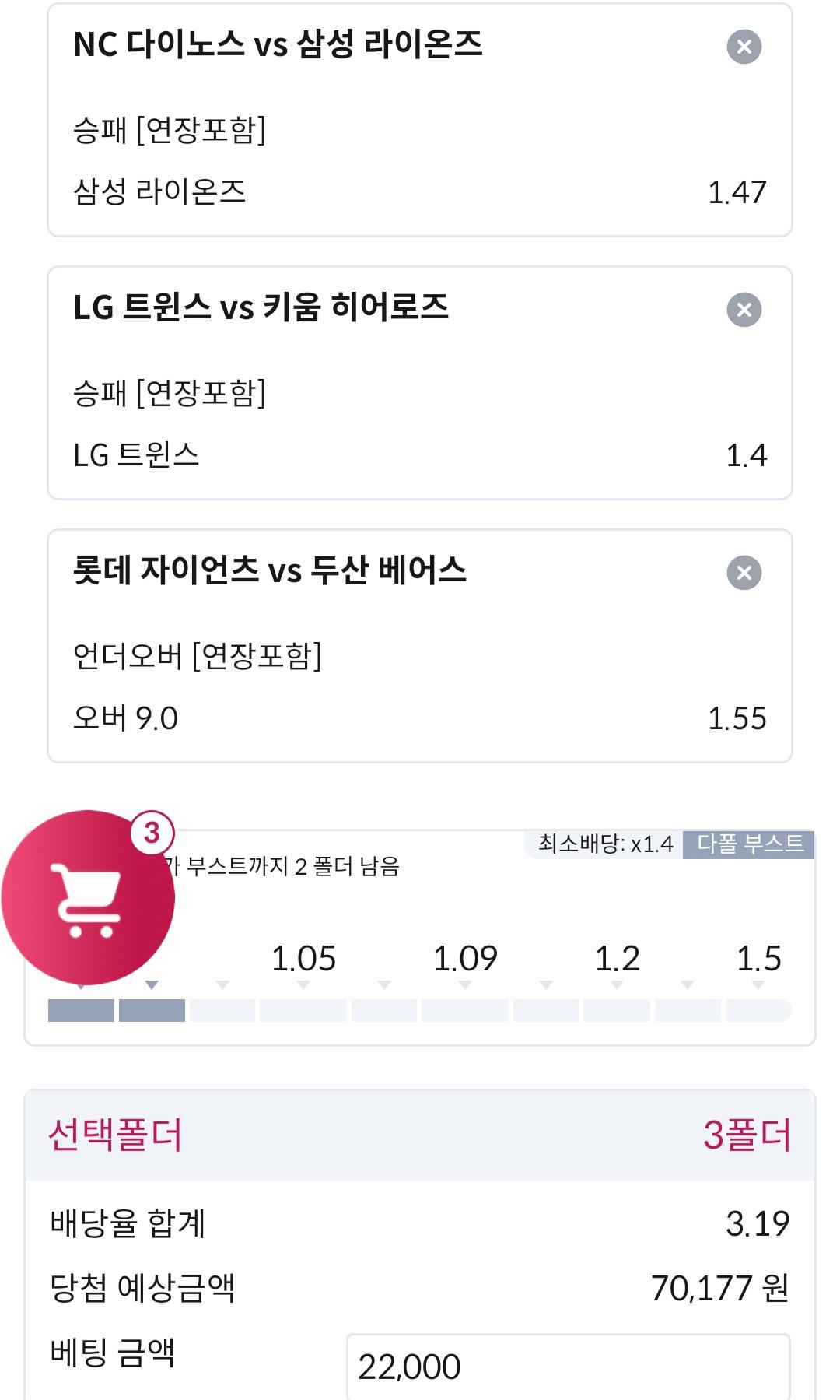
Task: Remove the LG 트윈스 vs 키움 히어로즈 bet
Action: point(744,310)
